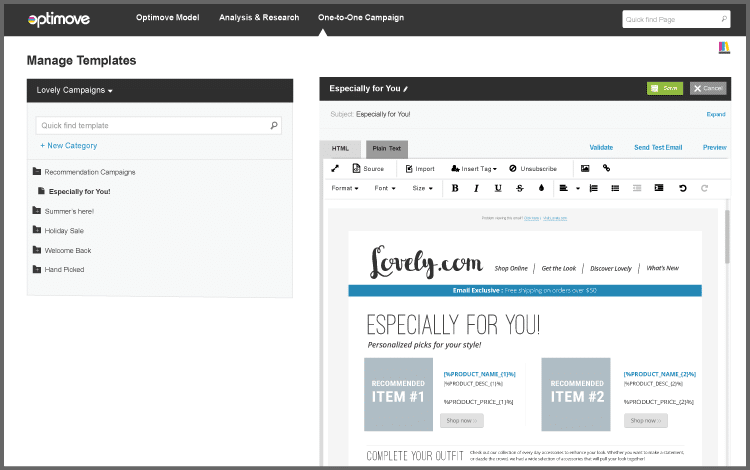The image size is (750, 470).
Task: Open the Optimove Model menu
Action: pyautogui.click(x=167, y=18)
